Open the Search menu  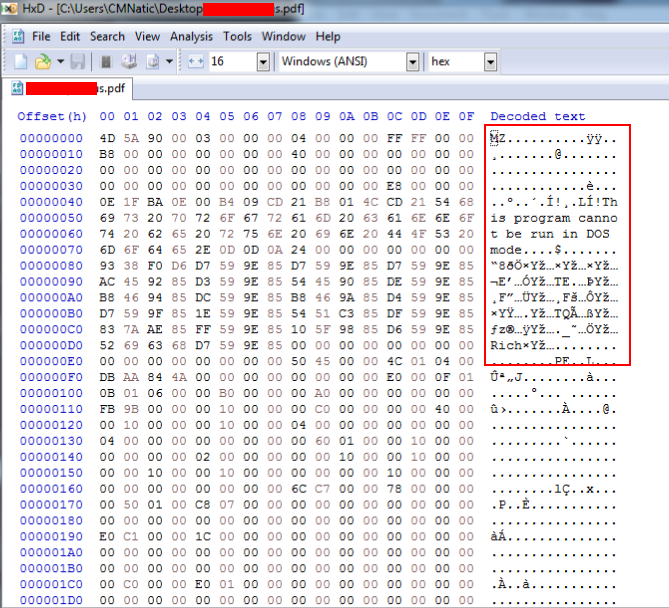[x=107, y=37]
